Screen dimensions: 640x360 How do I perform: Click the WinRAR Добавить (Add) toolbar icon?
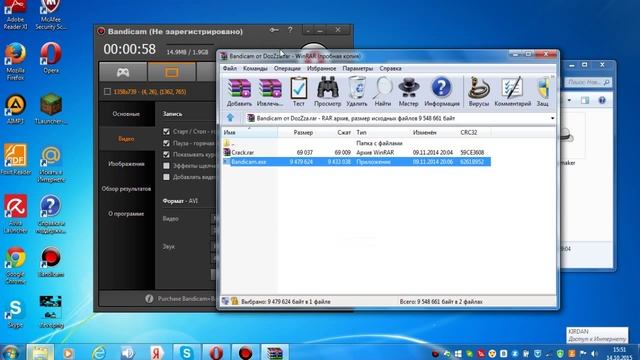[239, 92]
